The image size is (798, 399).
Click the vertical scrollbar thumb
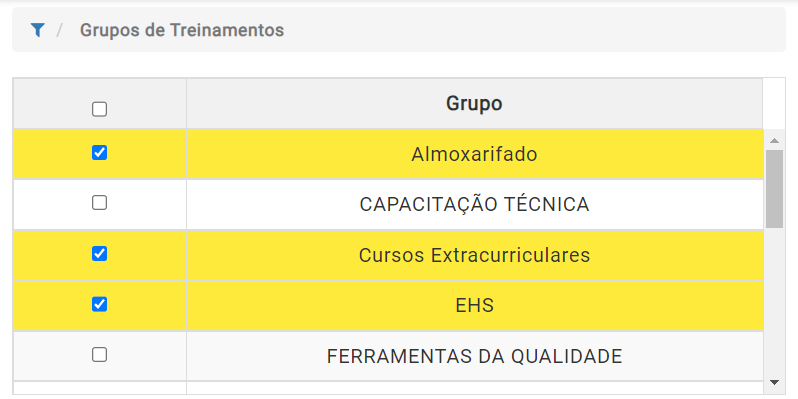(x=775, y=189)
